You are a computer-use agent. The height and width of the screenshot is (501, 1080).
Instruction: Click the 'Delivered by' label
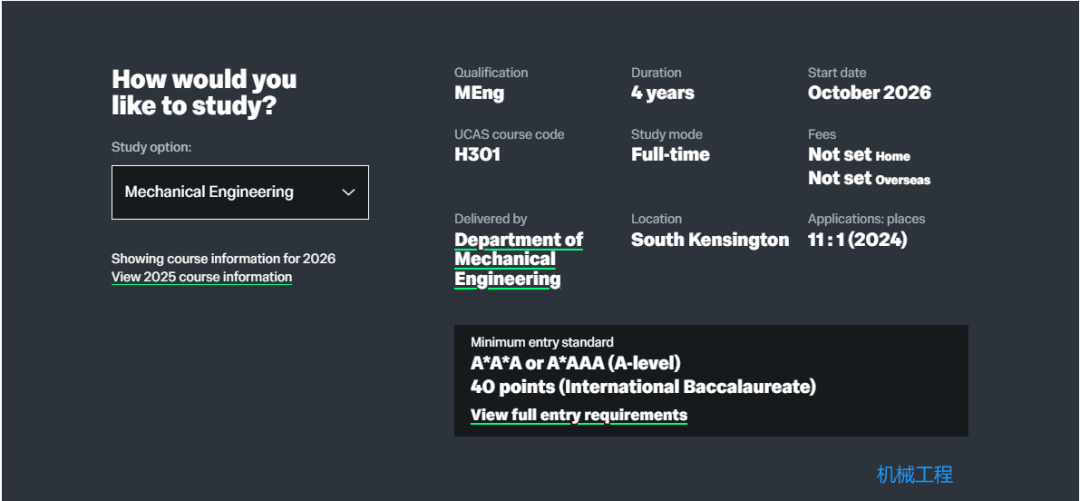(x=490, y=219)
